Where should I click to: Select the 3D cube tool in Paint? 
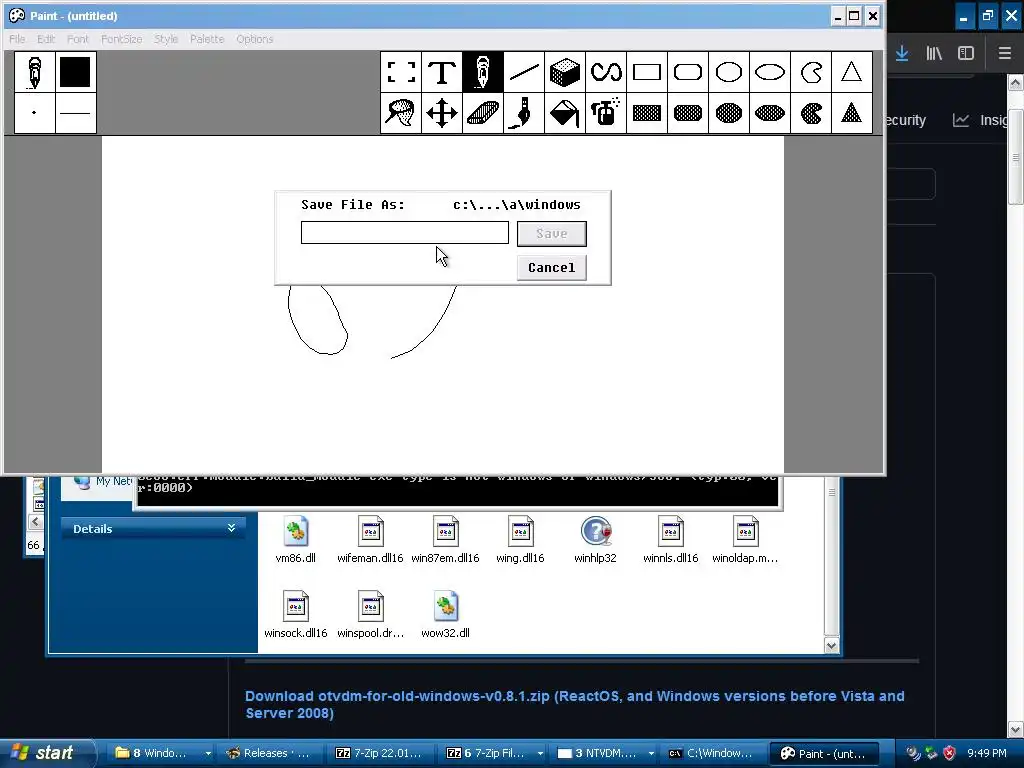click(565, 72)
